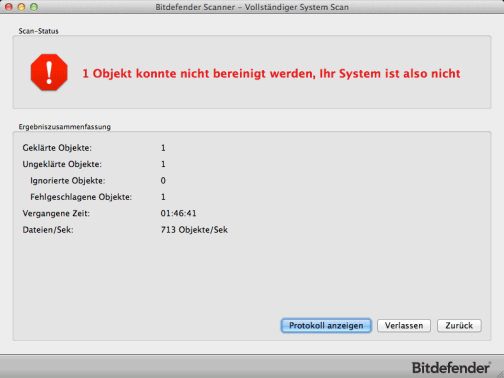Select the red status message text
Image resolution: width=504 pixels, height=378 pixels.
(271, 74)
